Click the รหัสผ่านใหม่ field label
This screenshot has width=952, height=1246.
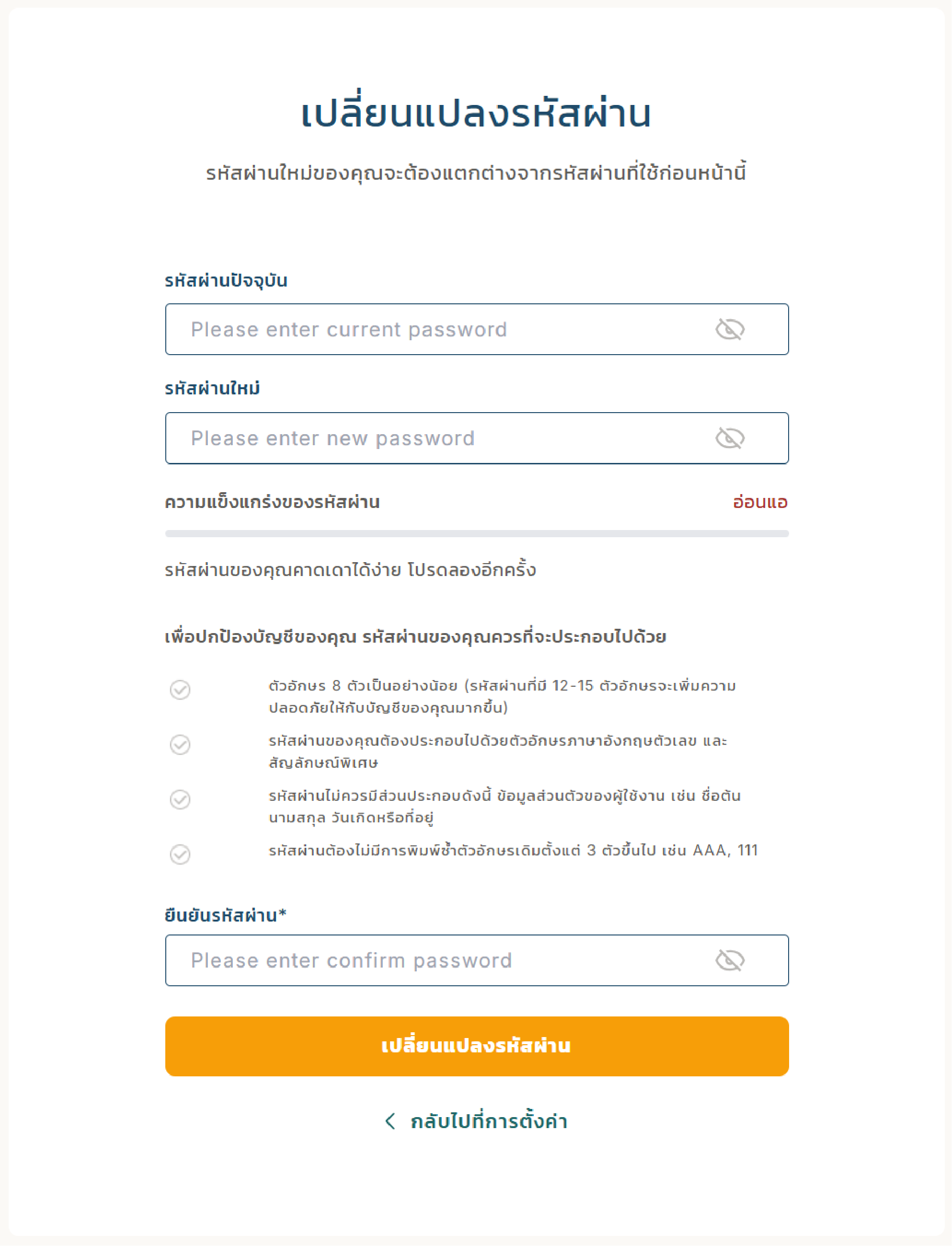pos(213,388)
